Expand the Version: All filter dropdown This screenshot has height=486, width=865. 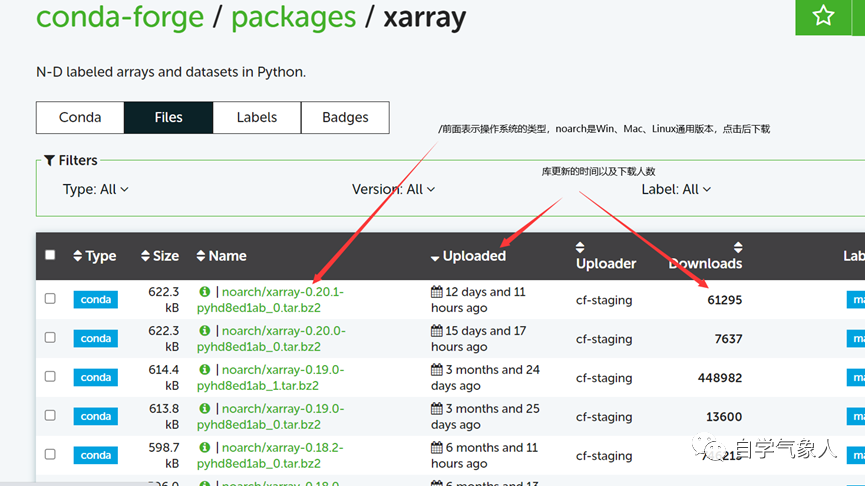click(393, 189)
